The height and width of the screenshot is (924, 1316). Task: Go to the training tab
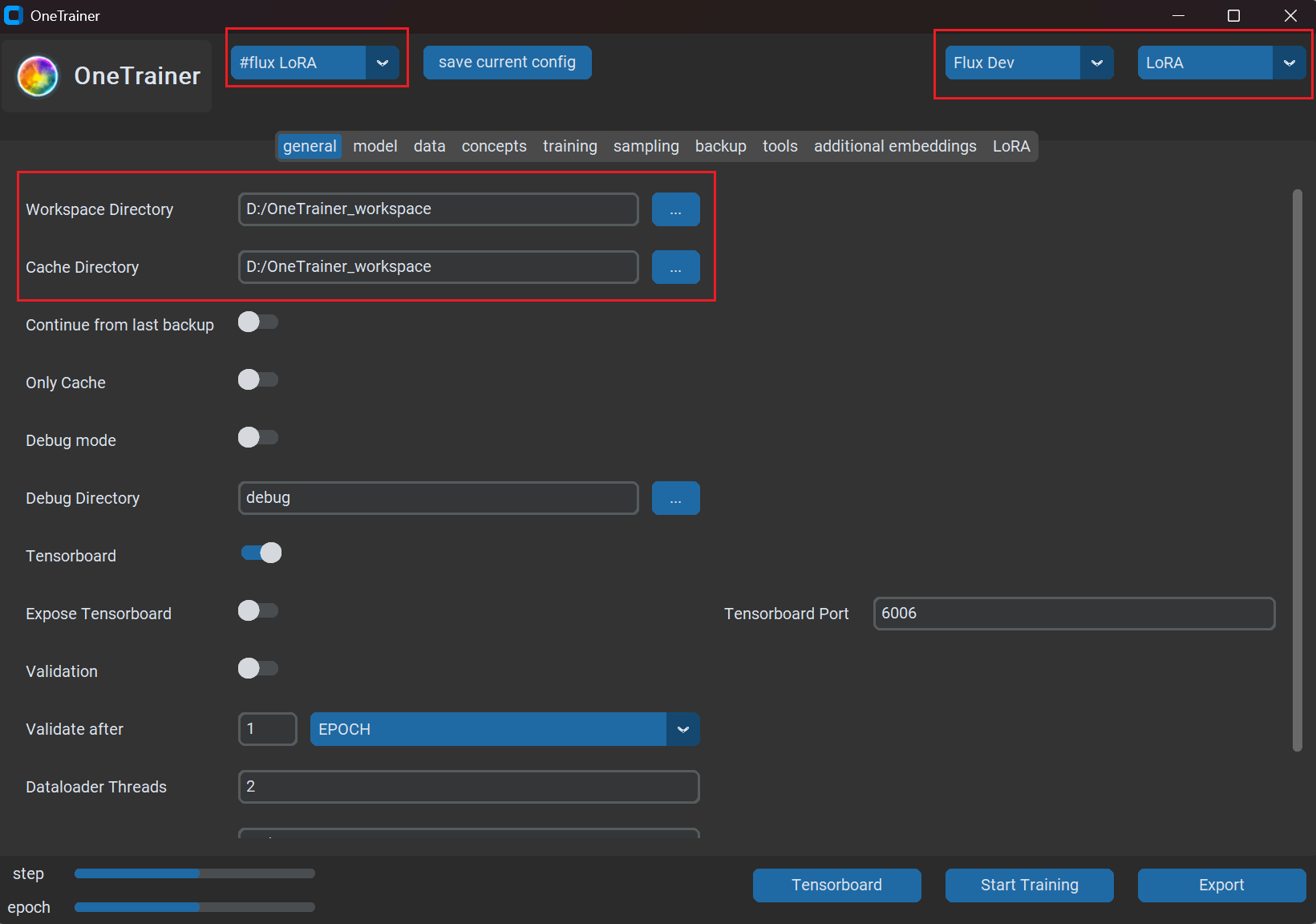pos(570,146)
